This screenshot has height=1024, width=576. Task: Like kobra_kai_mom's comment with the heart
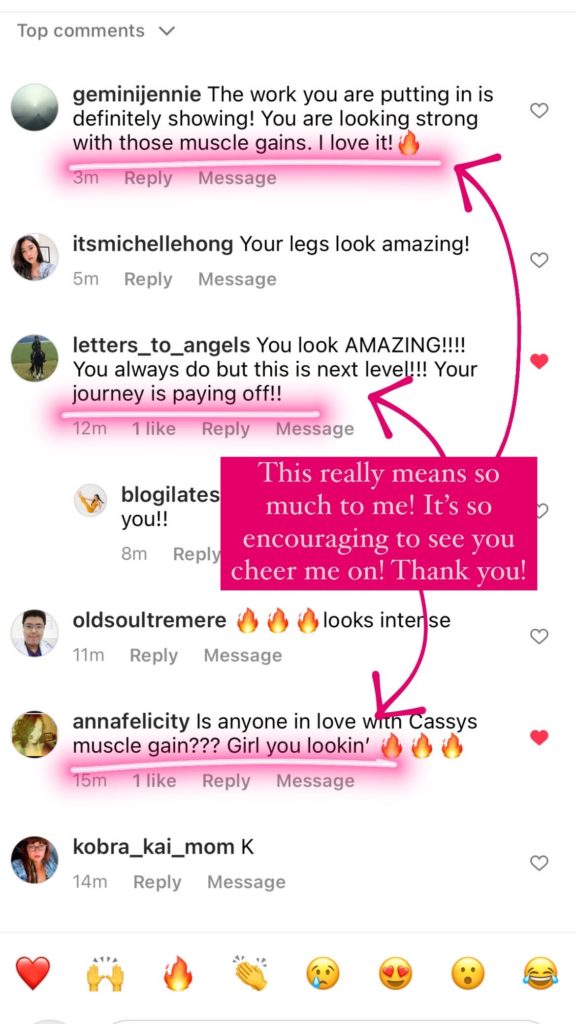click(x=539, y=863)
